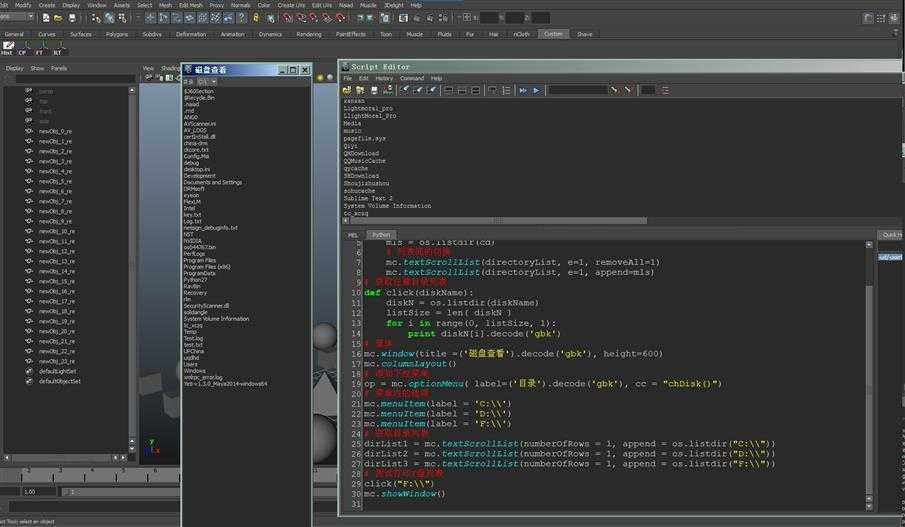Show only history pane in Script Editor

[x=449, y=90]
